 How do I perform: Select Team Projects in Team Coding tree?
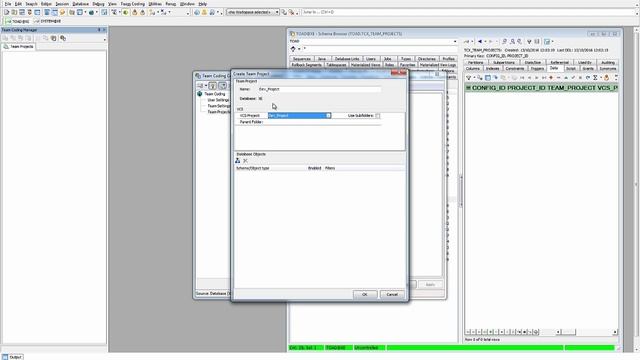pos(219,111)
